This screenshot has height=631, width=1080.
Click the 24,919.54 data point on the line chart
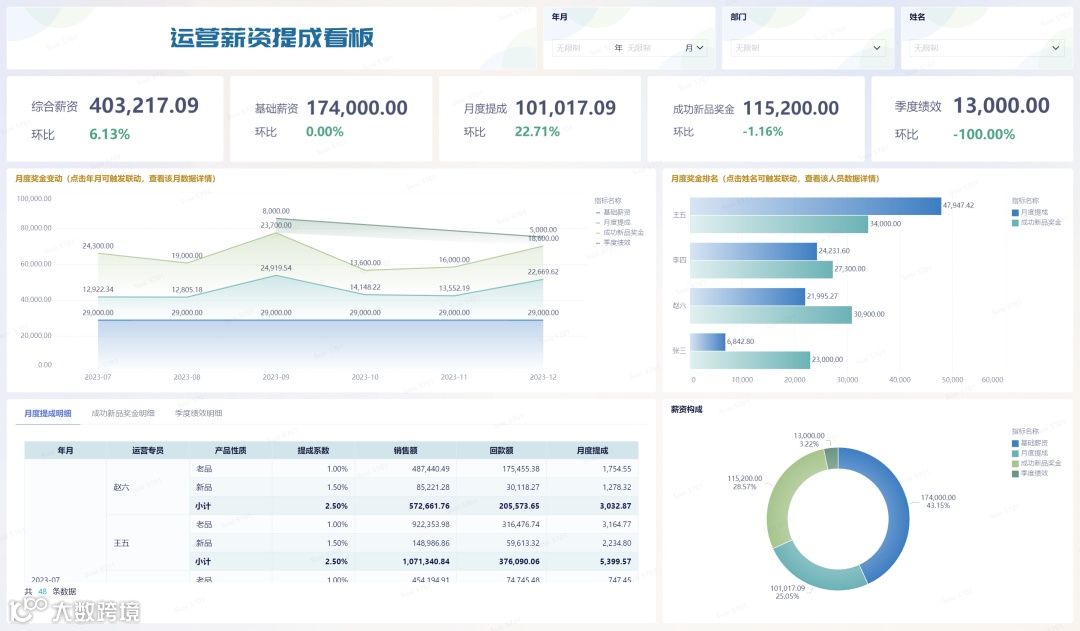point(276,276)
